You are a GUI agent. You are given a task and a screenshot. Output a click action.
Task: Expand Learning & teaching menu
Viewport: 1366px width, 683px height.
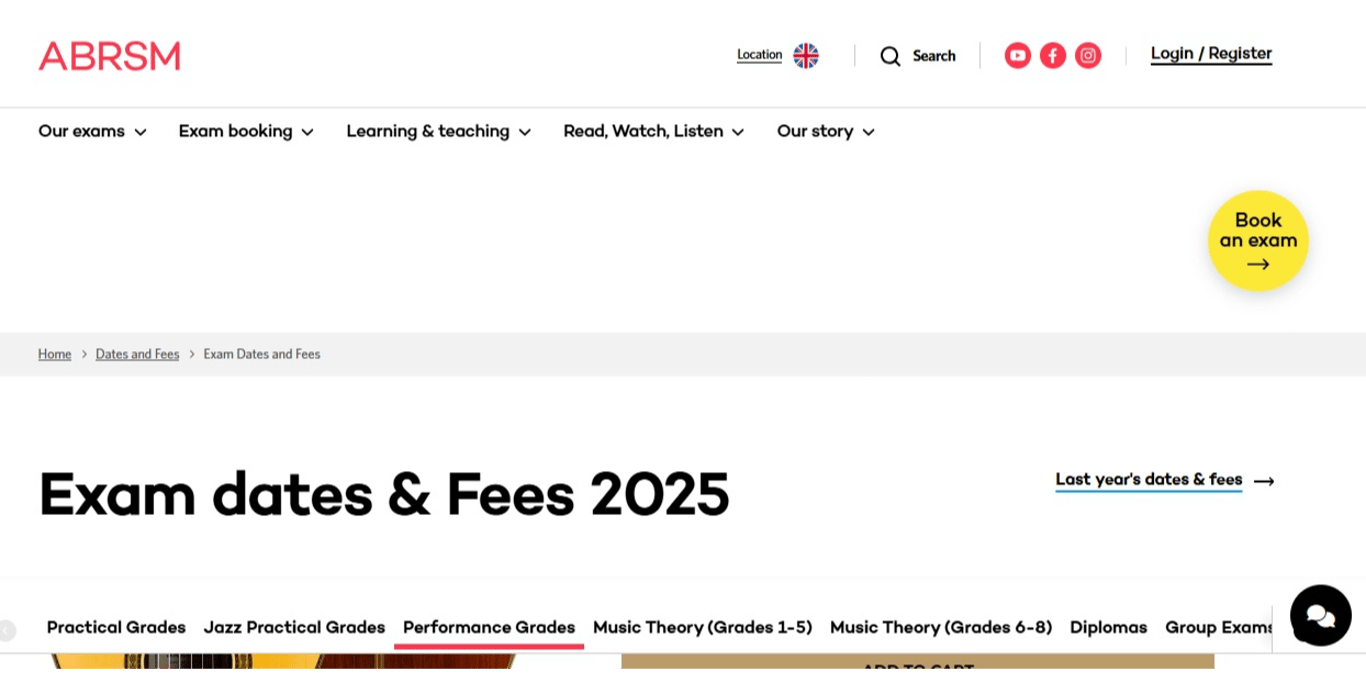pos(438,131)
